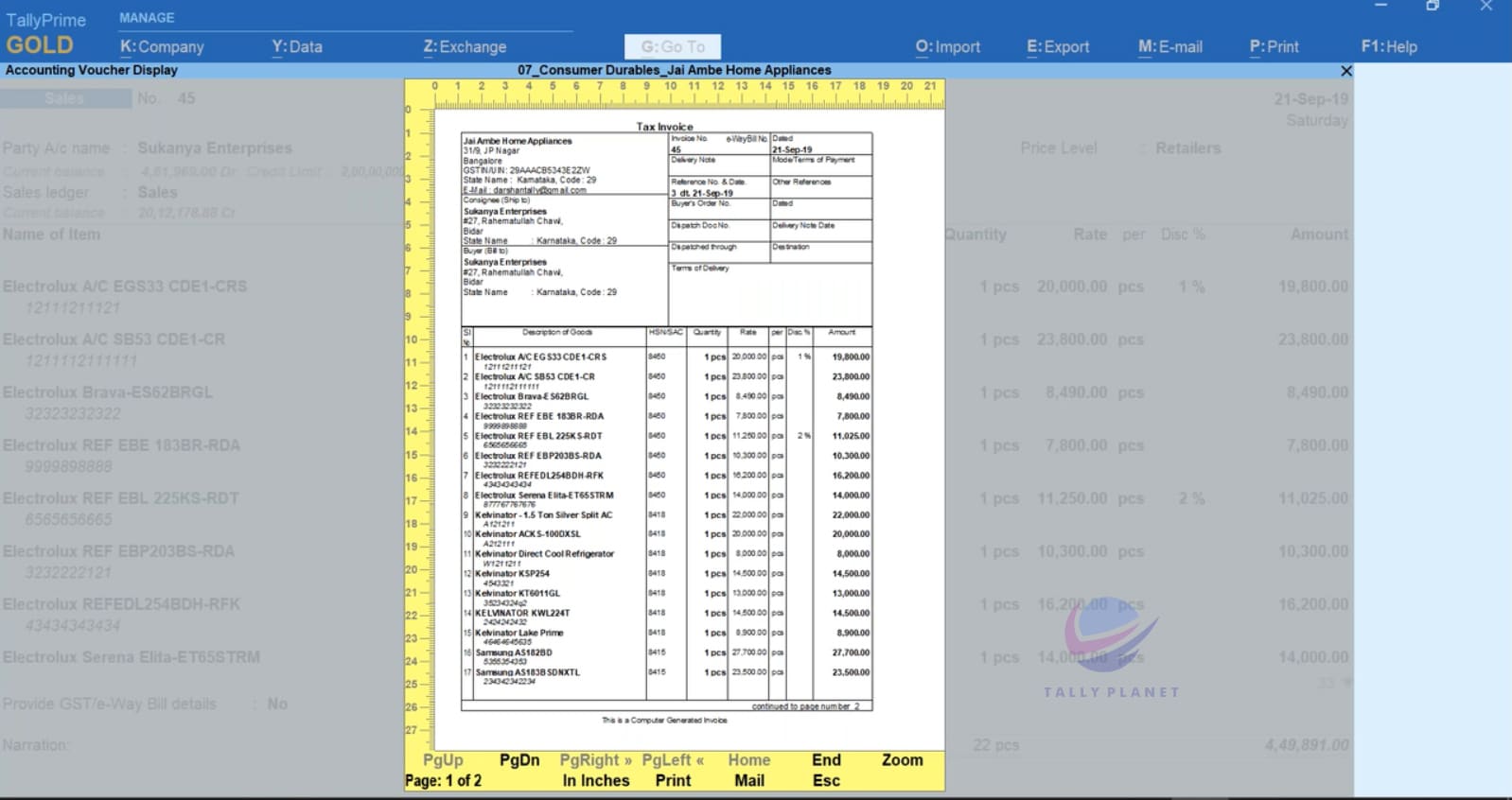Click Description of Goods column header
The image size is (1512, 800).
click(x=557, y=332)
